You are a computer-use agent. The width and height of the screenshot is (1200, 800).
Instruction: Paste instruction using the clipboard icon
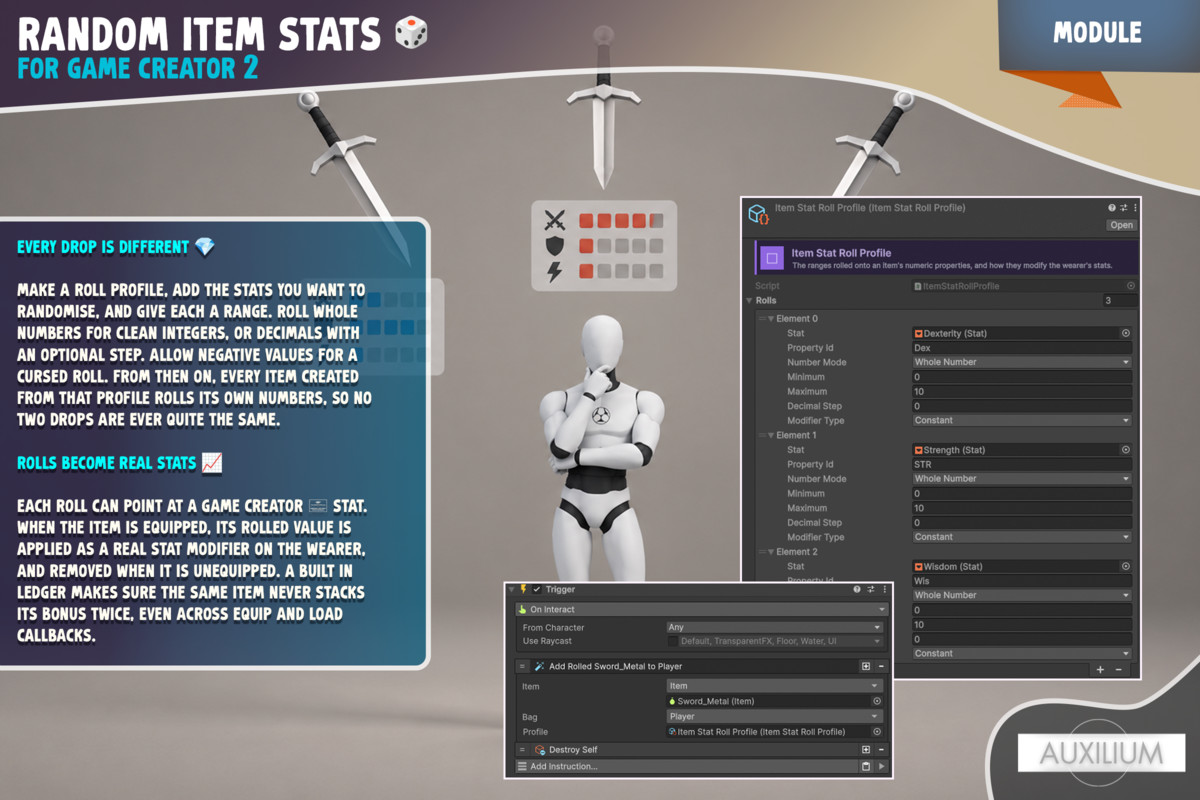pos(866,766)
